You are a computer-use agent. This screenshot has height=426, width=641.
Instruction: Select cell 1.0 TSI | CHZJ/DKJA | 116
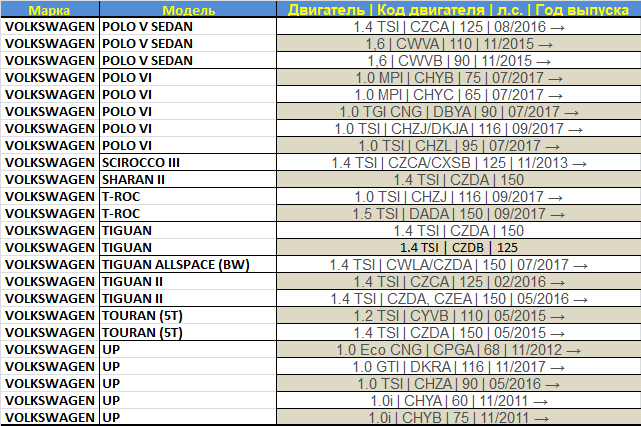(459, 129)
